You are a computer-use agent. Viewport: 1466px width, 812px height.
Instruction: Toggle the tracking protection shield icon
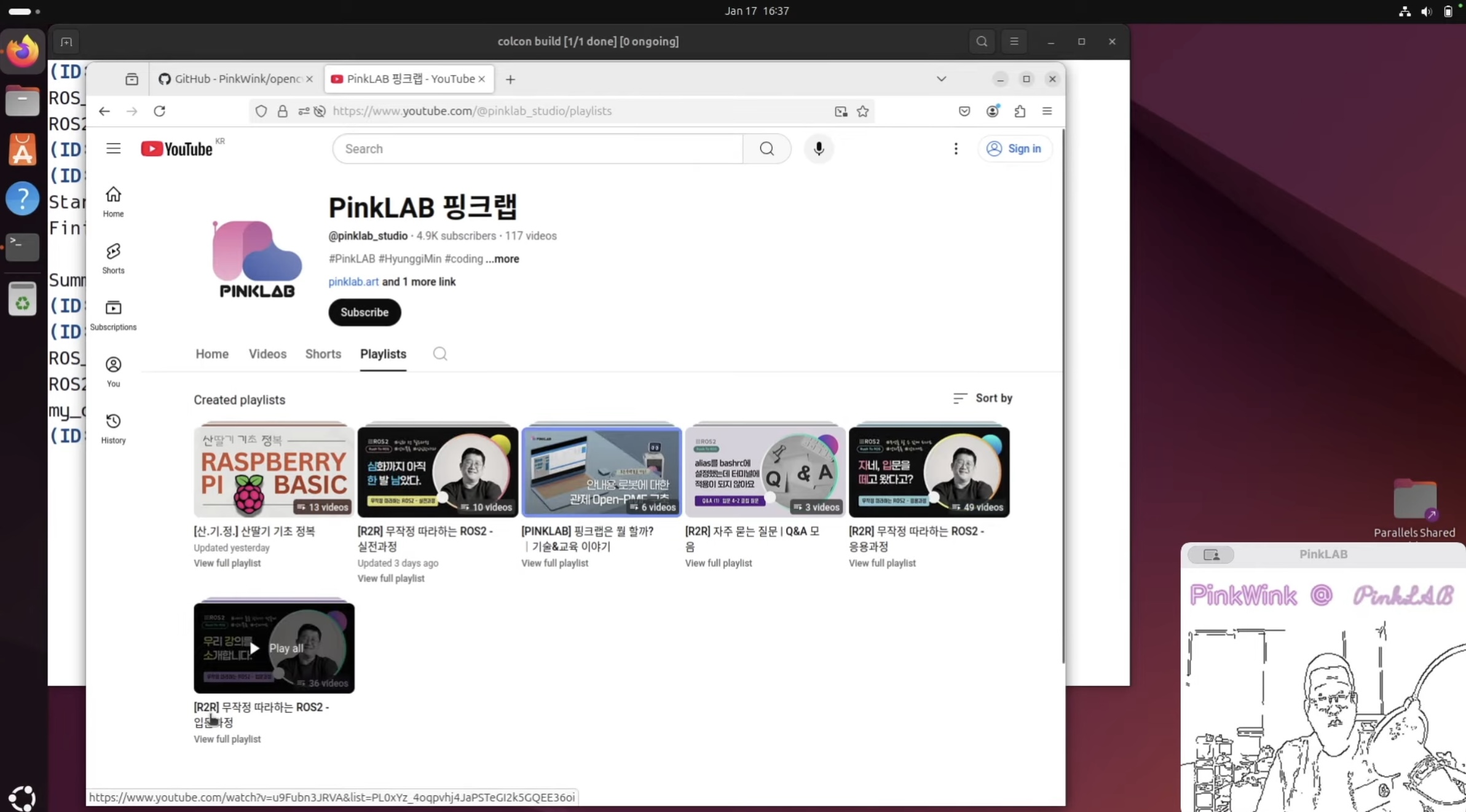[261, 111]
